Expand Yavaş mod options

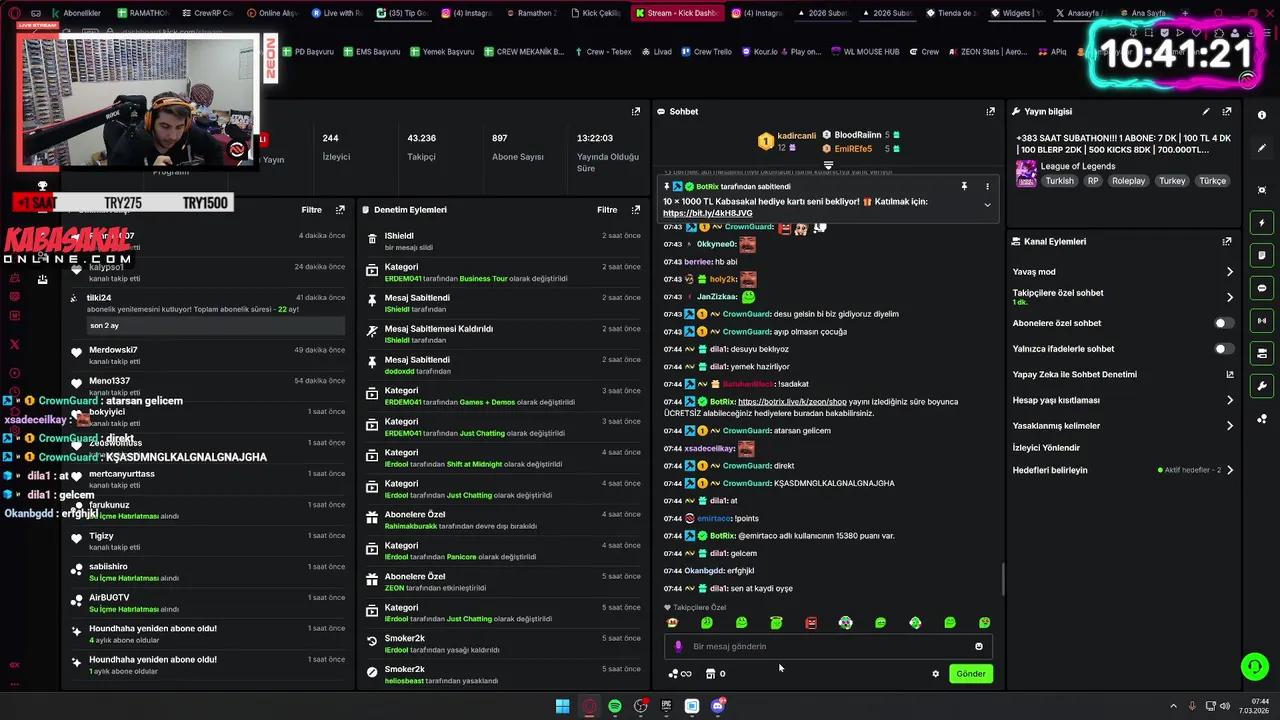pyautogui.click(x=1230, y=272)
